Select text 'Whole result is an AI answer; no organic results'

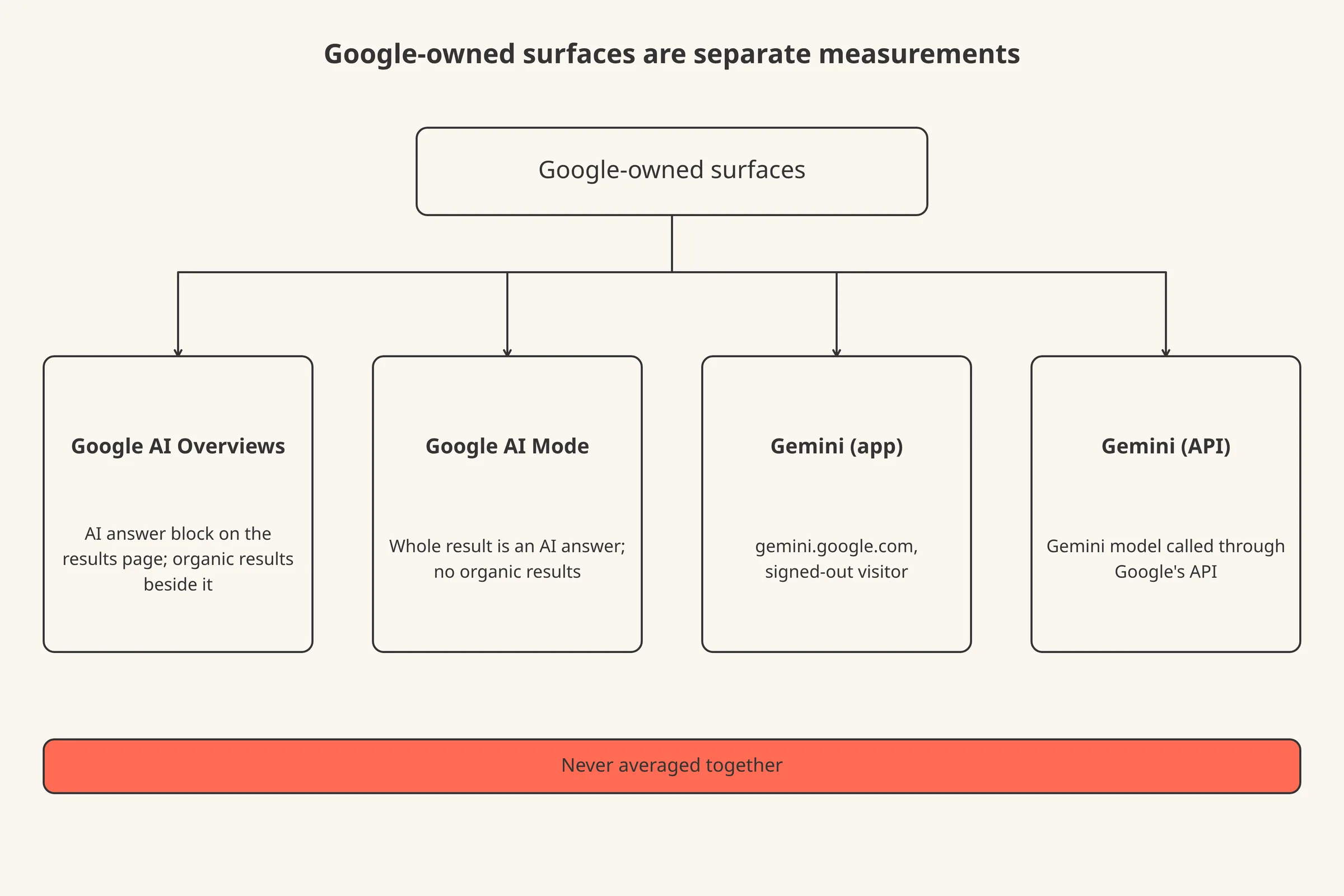(507, 559)
